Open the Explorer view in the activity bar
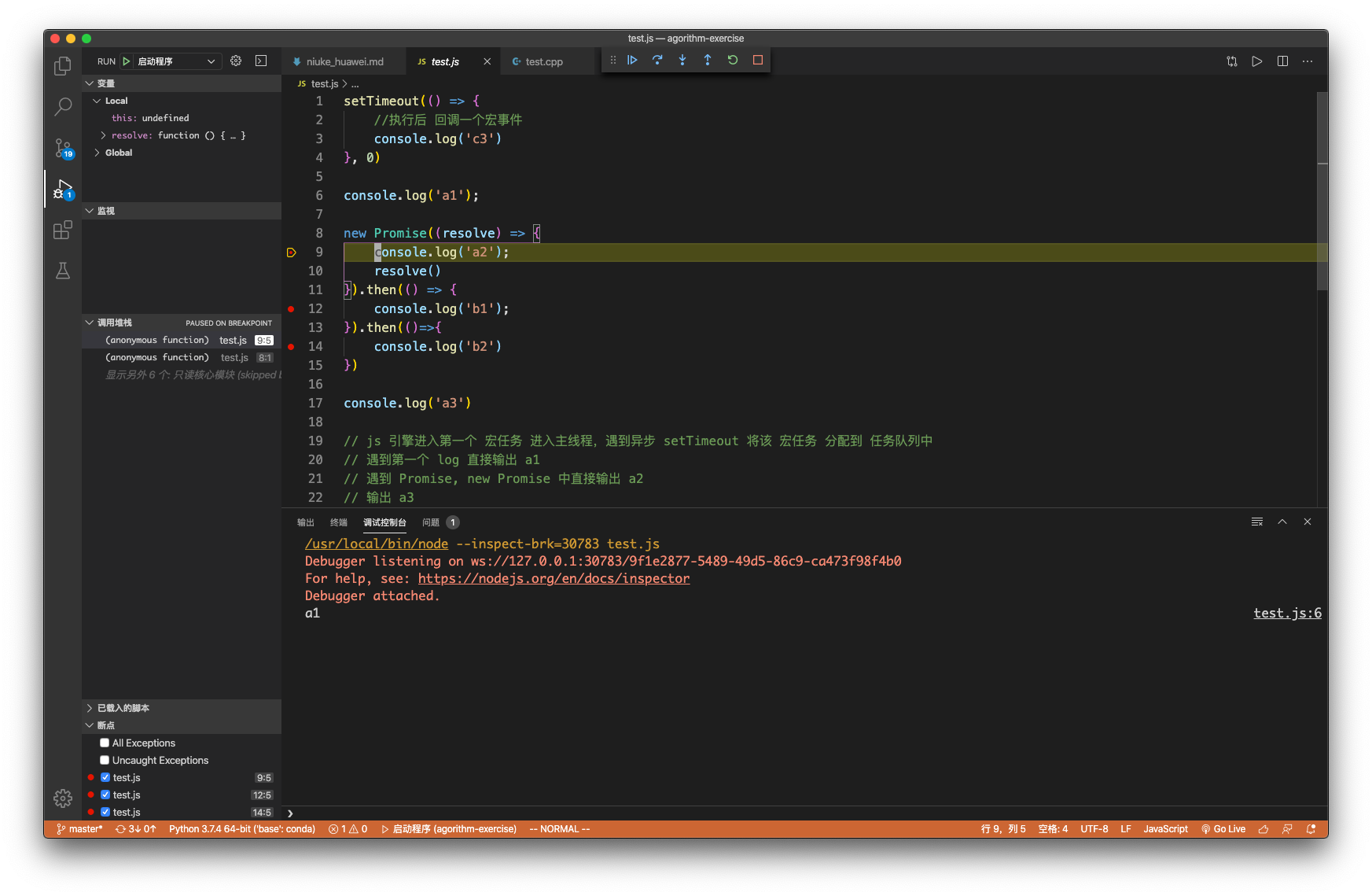Viewport: 1372px width, 896px height. pyautogui.click(x=63, y=66)
